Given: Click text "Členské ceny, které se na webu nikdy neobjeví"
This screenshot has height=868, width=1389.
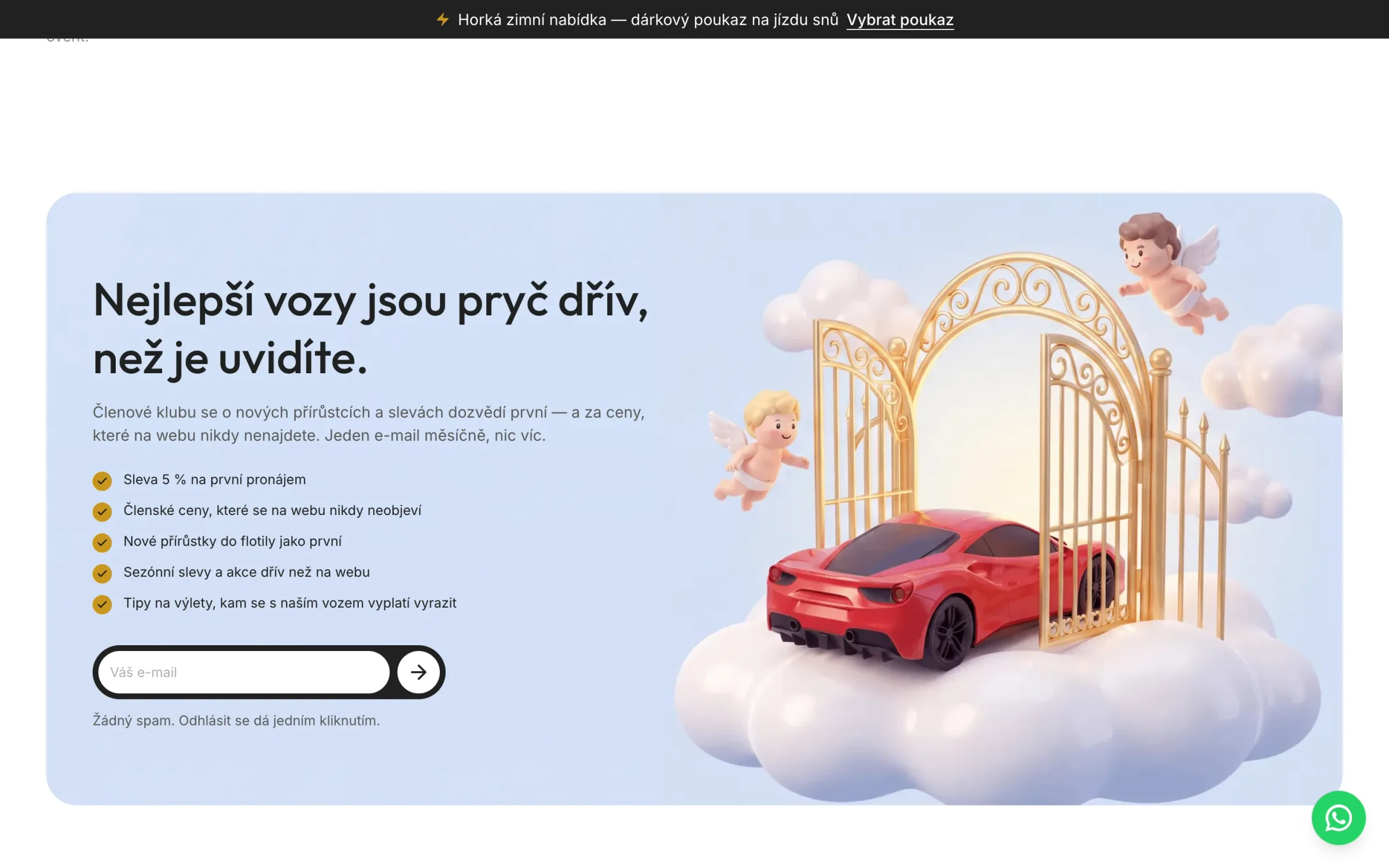Looking at the screenshot, I should tap(272, 510).
